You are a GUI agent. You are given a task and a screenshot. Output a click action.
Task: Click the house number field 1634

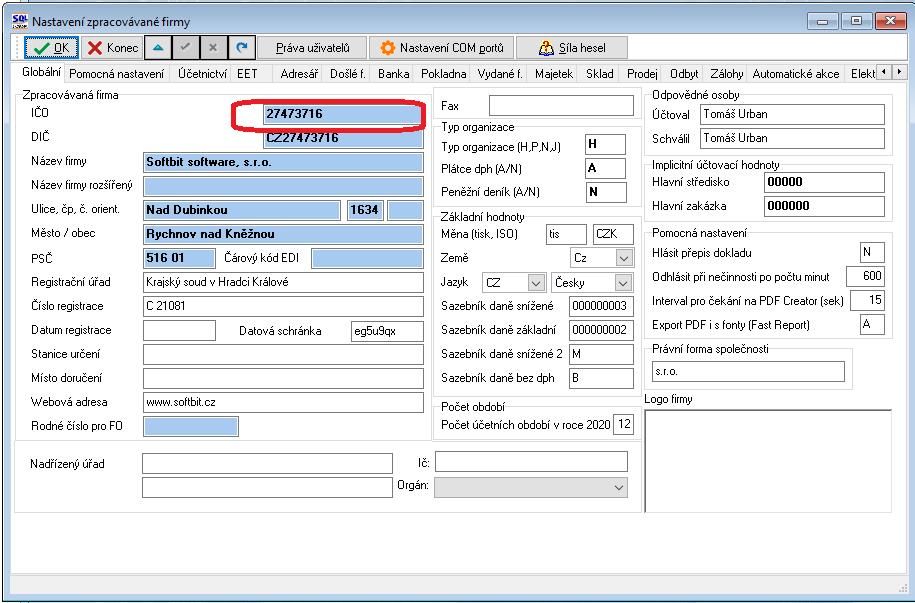click(365, 210)
